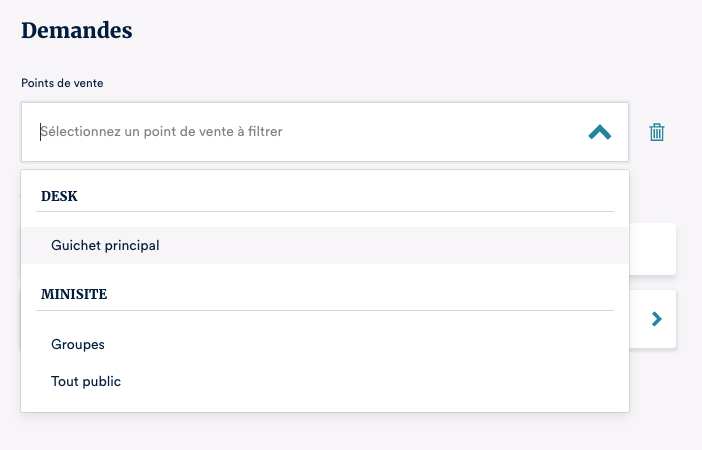This screenshot has width=702, height=450.
Task: Collapse the dropdown with the up chevron
Action: click(599, 132)
